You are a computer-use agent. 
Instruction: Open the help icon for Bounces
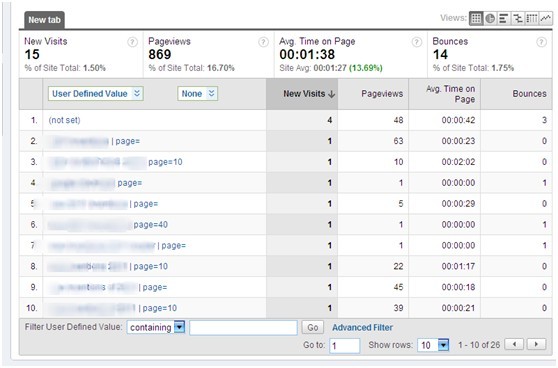point(541,42)
